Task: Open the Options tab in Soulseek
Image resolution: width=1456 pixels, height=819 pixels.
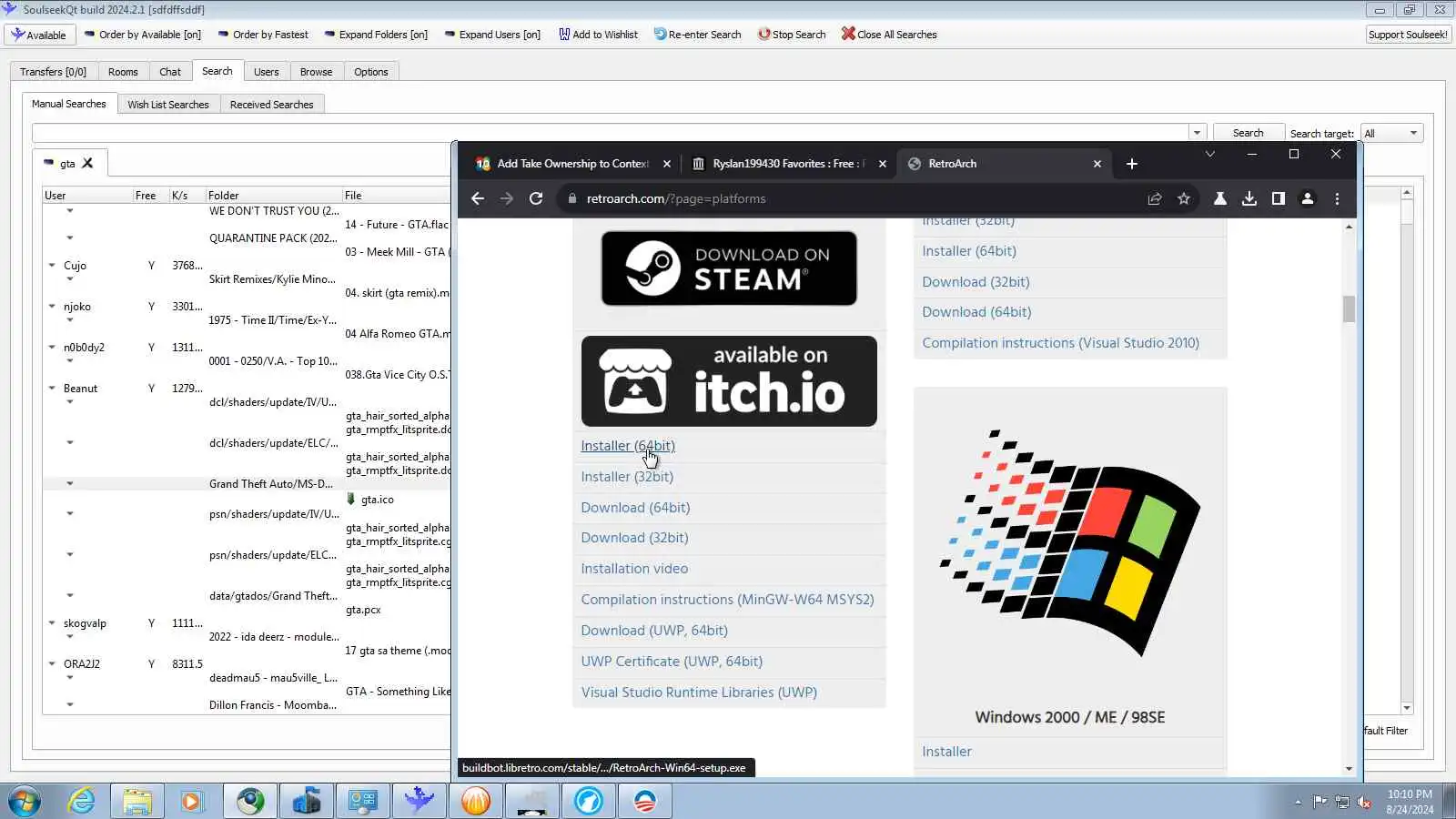Action: (x=371, y=72)
